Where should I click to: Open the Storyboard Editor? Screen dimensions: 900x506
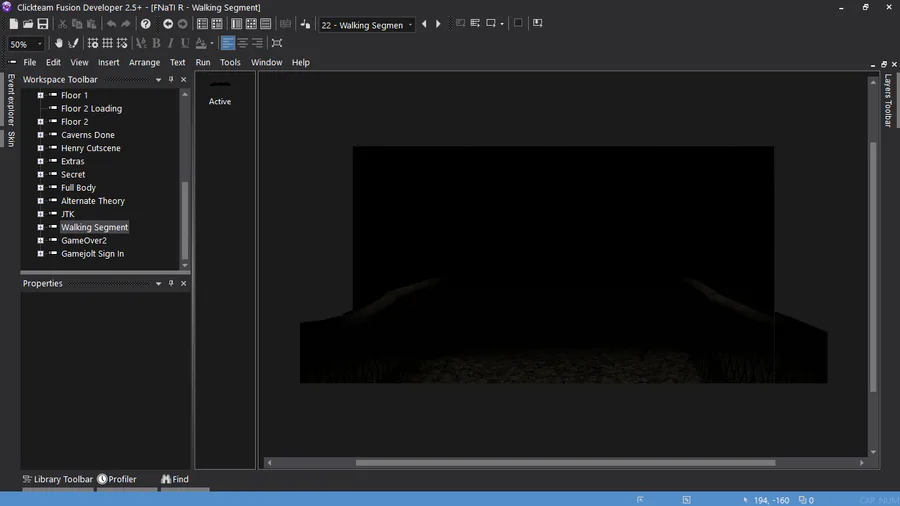[x=202, y=24]
